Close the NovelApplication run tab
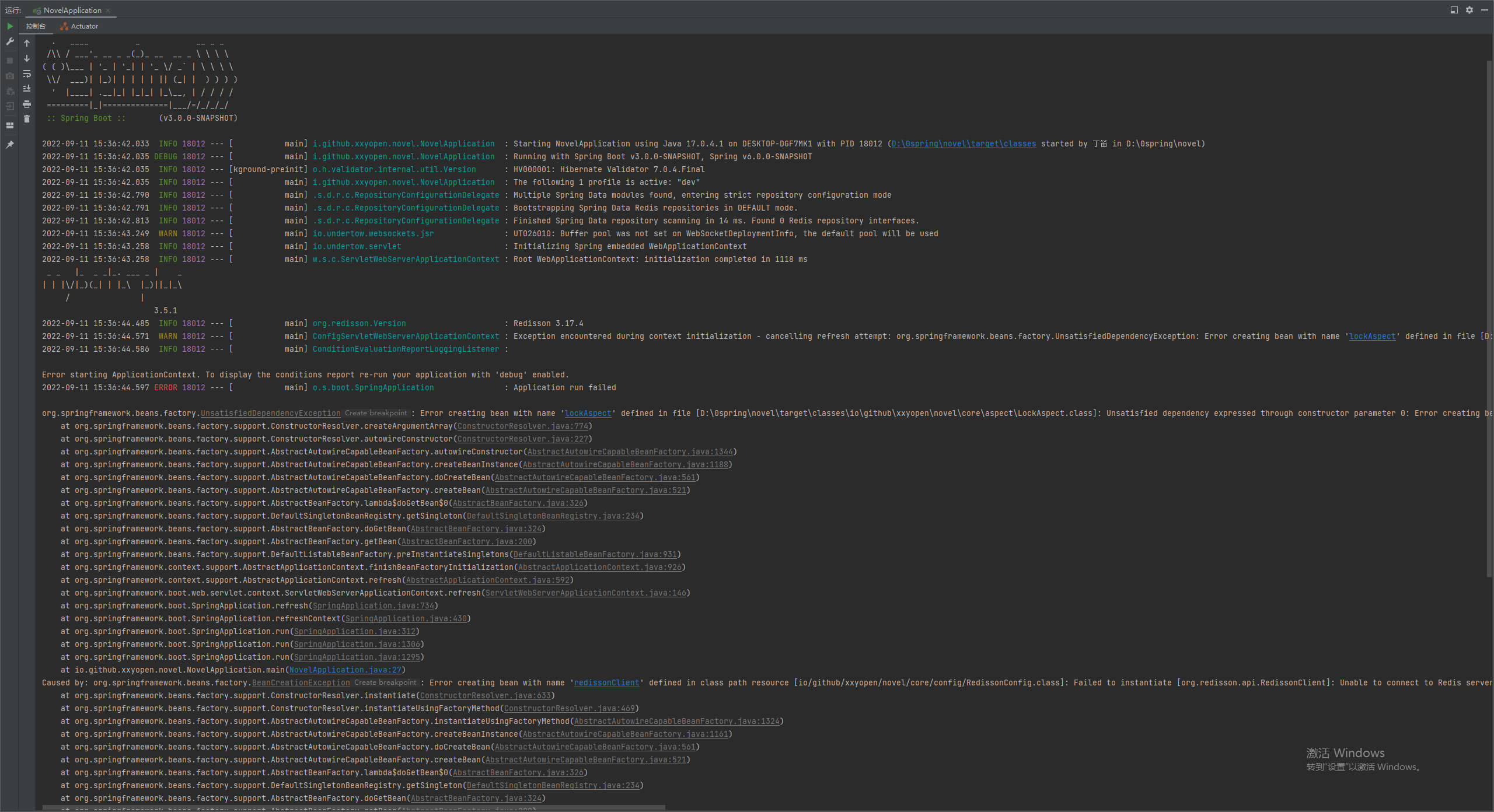This screenshot has height=812, width=1494. coord(108,10)
